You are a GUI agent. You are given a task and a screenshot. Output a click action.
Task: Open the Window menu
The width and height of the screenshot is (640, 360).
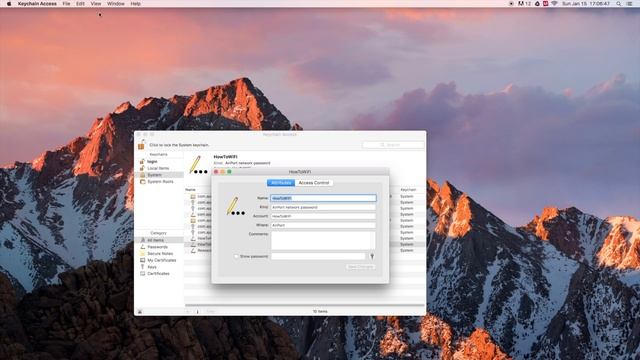click(x=116, y=4)
